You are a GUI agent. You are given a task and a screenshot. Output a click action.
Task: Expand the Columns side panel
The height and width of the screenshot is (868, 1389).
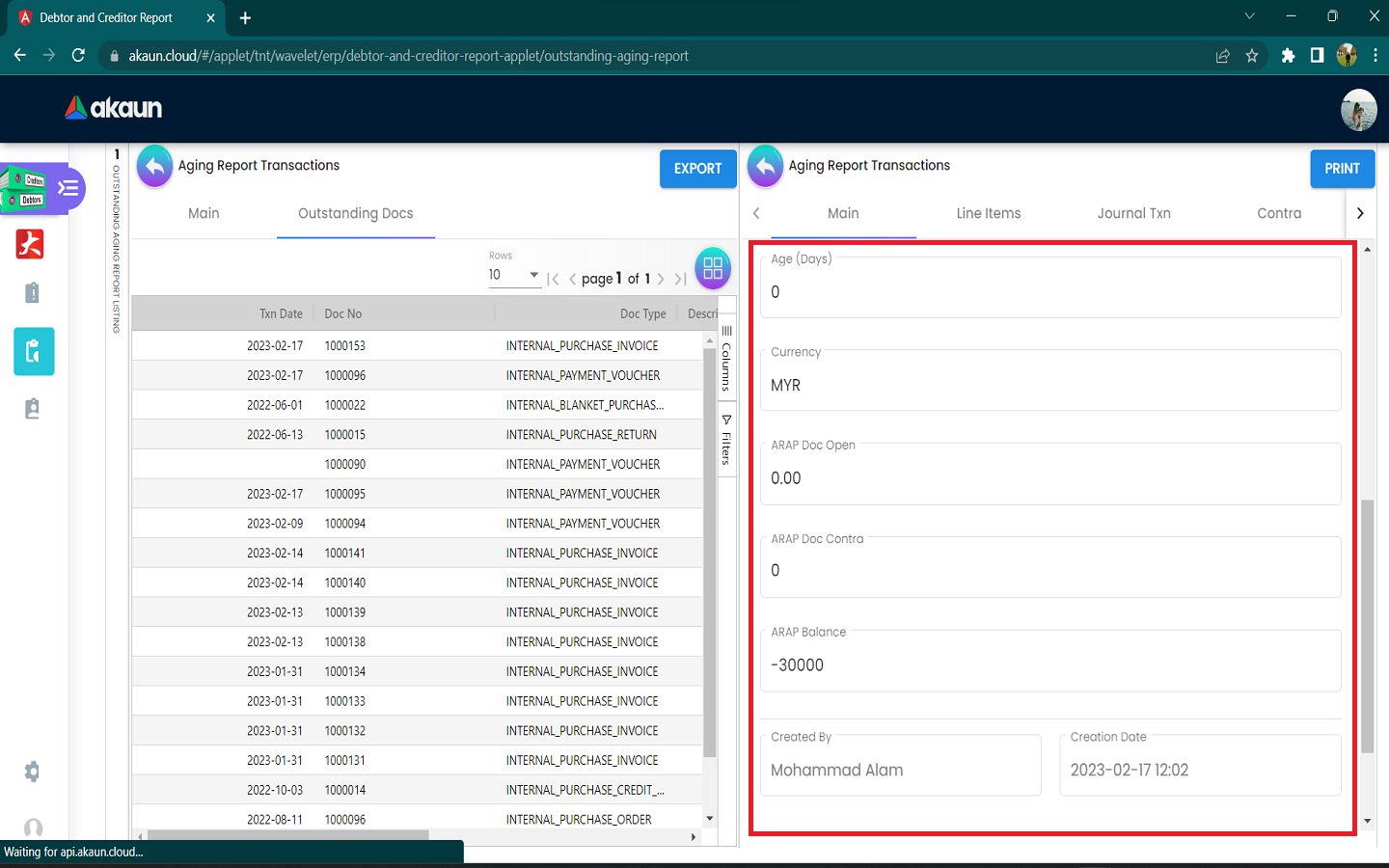click(726, 359)
